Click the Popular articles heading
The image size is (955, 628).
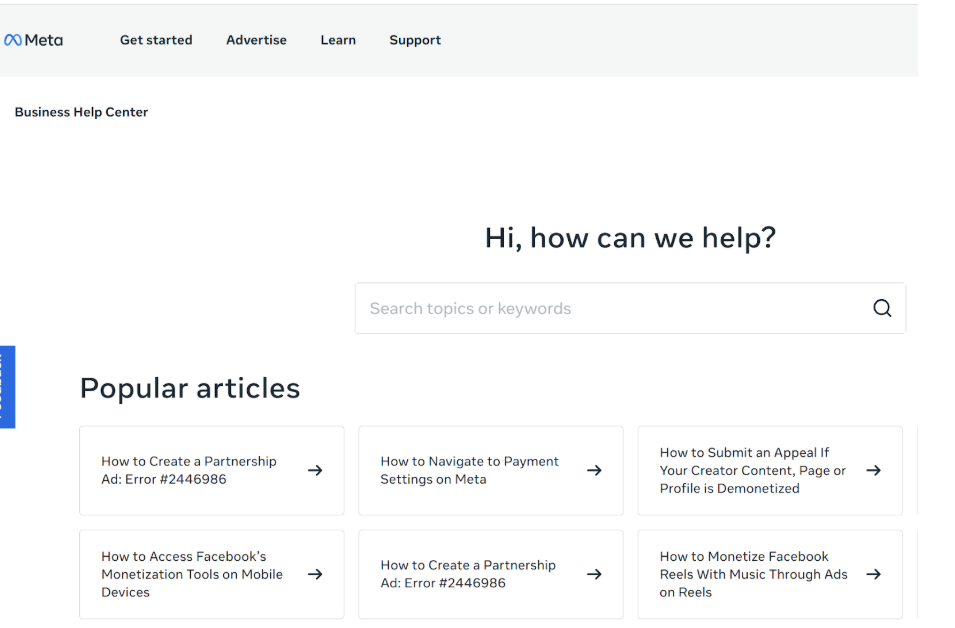190,388
